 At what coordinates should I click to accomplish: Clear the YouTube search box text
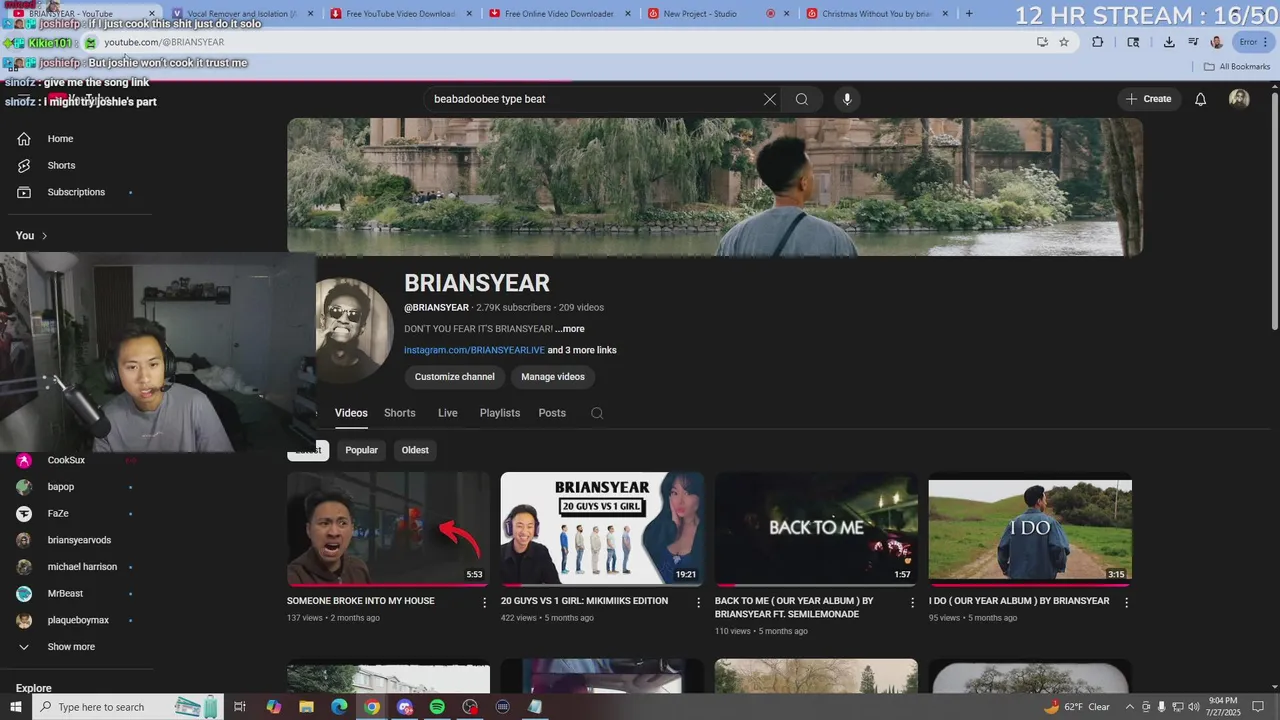pos(769,99)
